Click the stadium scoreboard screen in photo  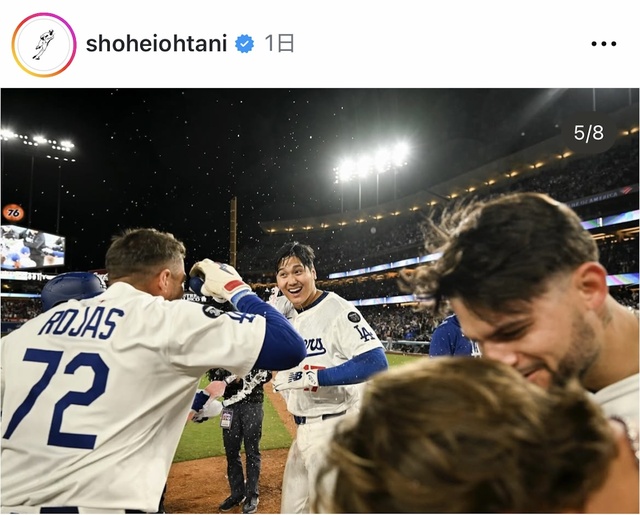point(32,247)
